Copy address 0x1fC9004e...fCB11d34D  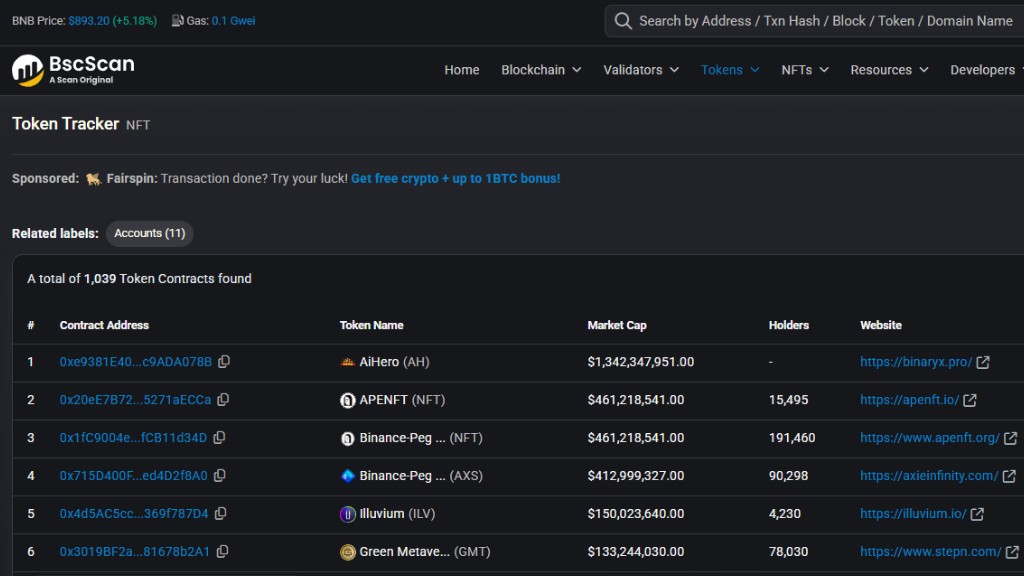[219, 438]
